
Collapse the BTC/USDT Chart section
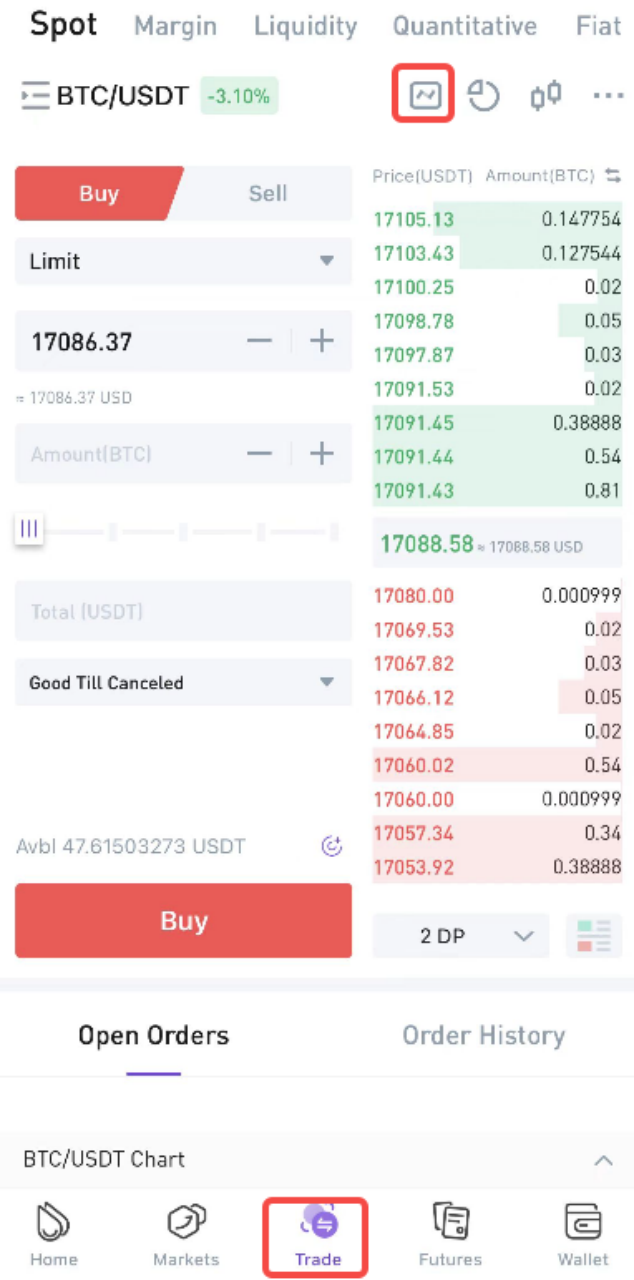[x=603, y=1160]
